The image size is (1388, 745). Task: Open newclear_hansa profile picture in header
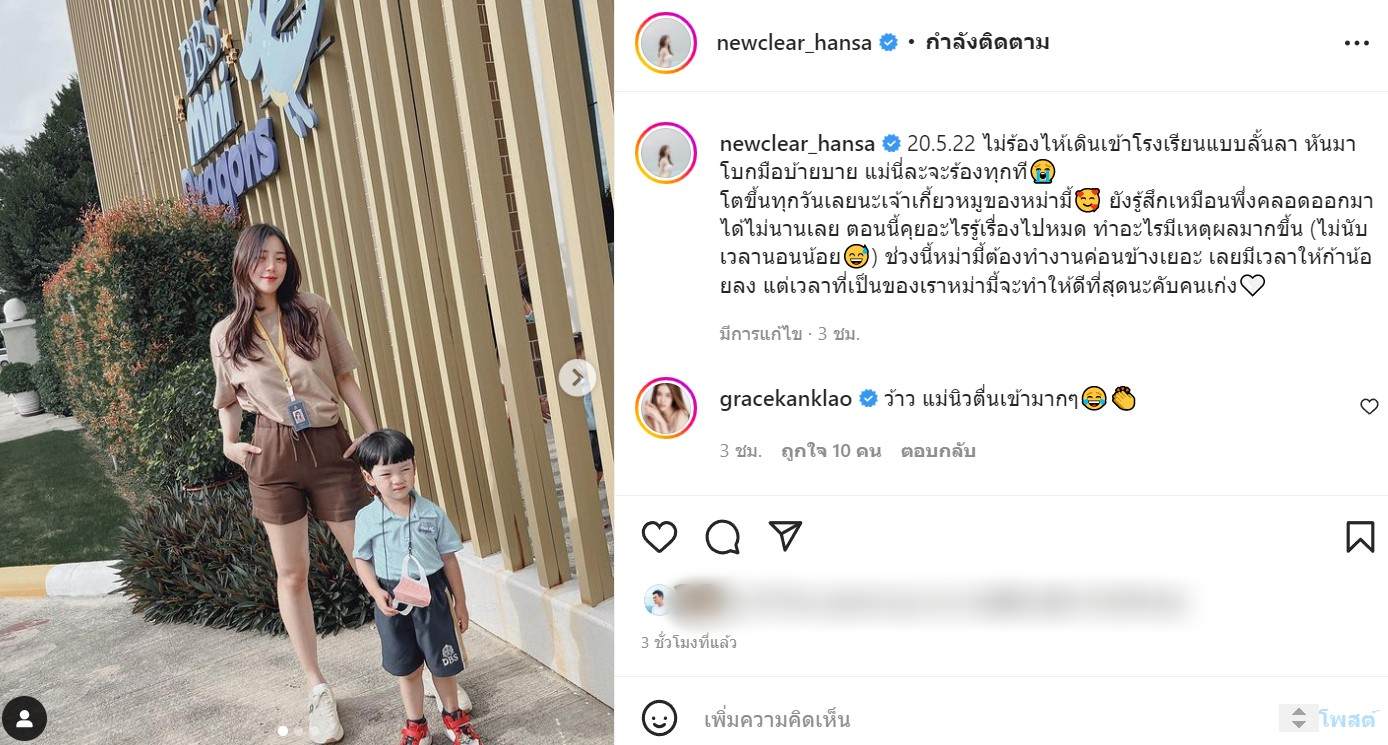point(665,43)
